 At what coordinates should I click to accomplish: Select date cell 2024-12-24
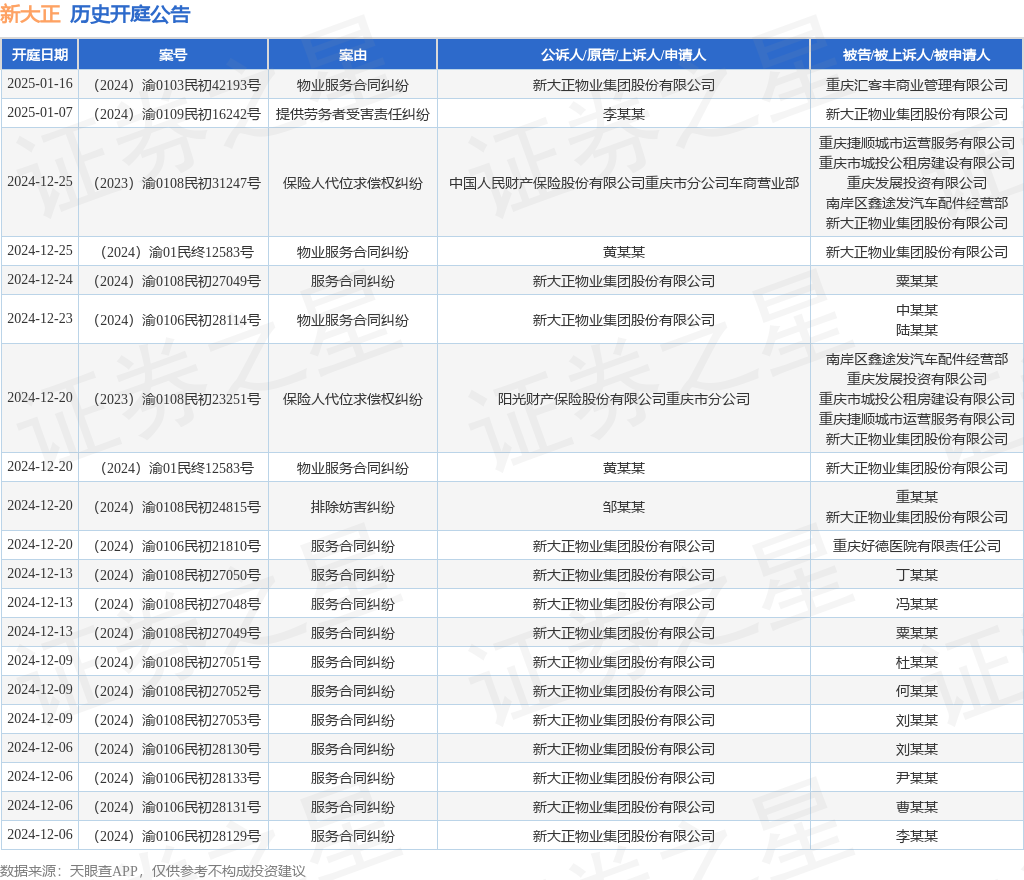tap(40, 280)
